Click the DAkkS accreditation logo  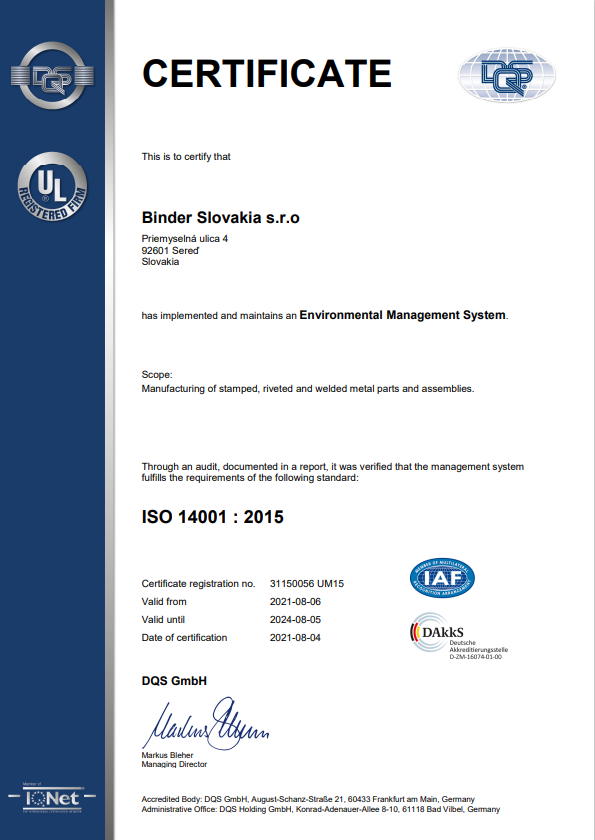458,636
